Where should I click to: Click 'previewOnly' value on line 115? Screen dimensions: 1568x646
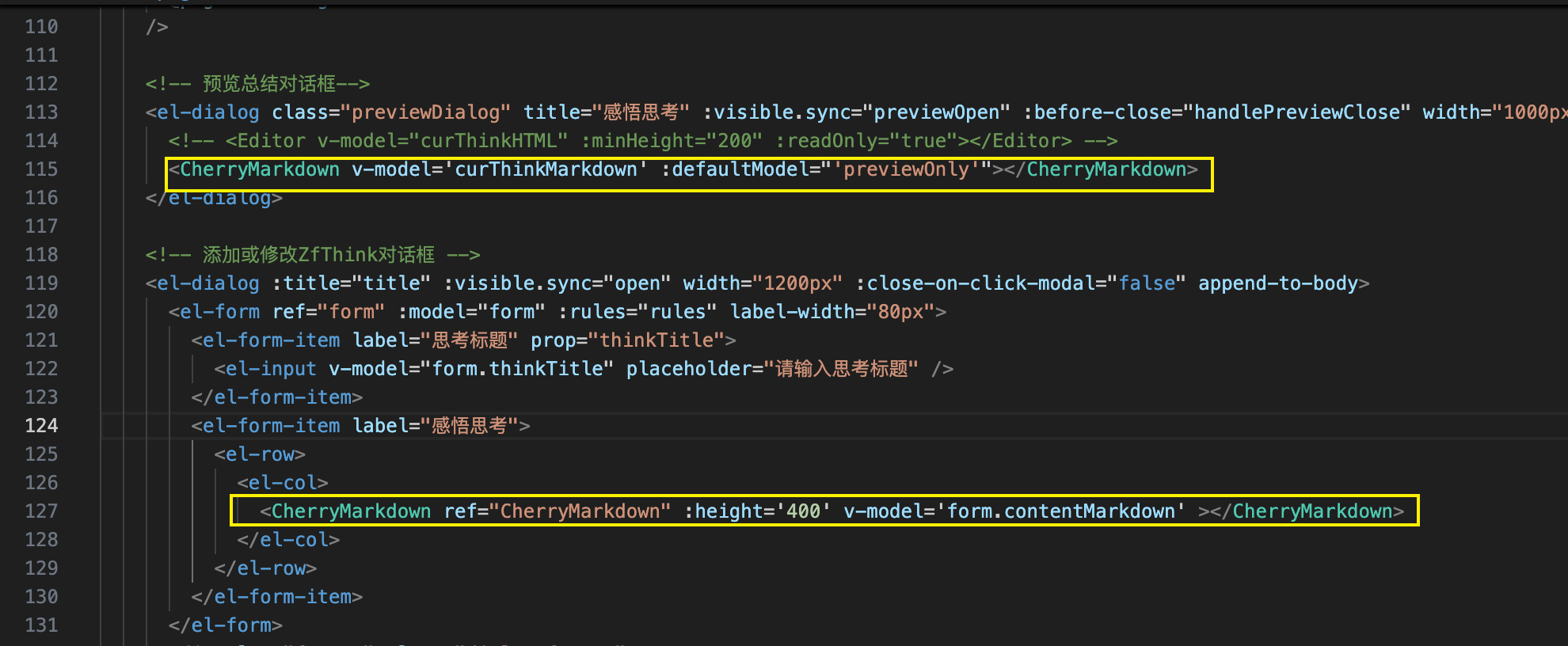click(907, 169)
